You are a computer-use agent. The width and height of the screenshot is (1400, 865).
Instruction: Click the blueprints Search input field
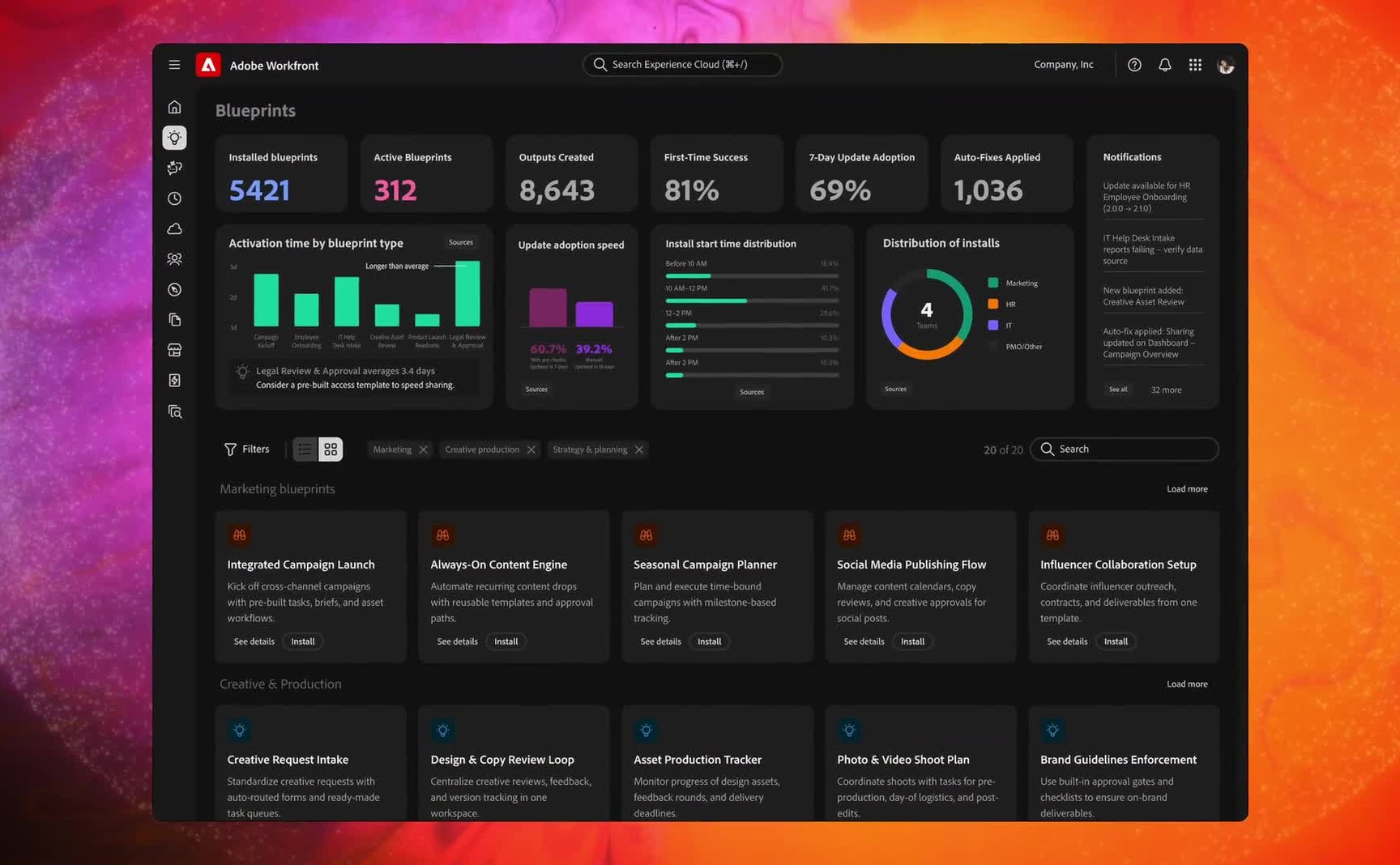tap(1125, 449)
